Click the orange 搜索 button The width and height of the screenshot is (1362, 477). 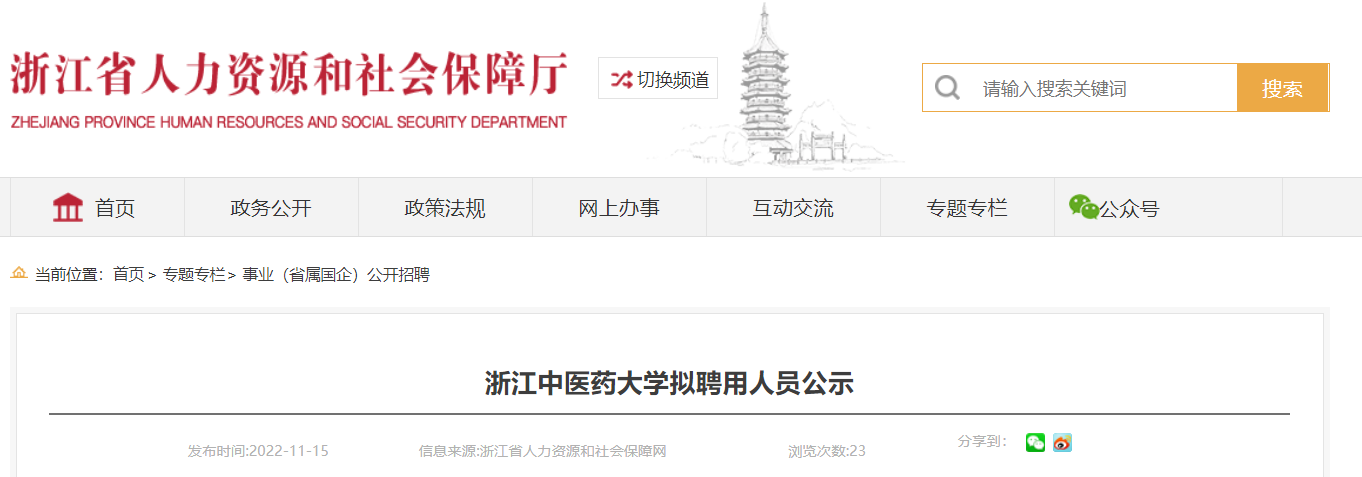(x=1282, y=88)
